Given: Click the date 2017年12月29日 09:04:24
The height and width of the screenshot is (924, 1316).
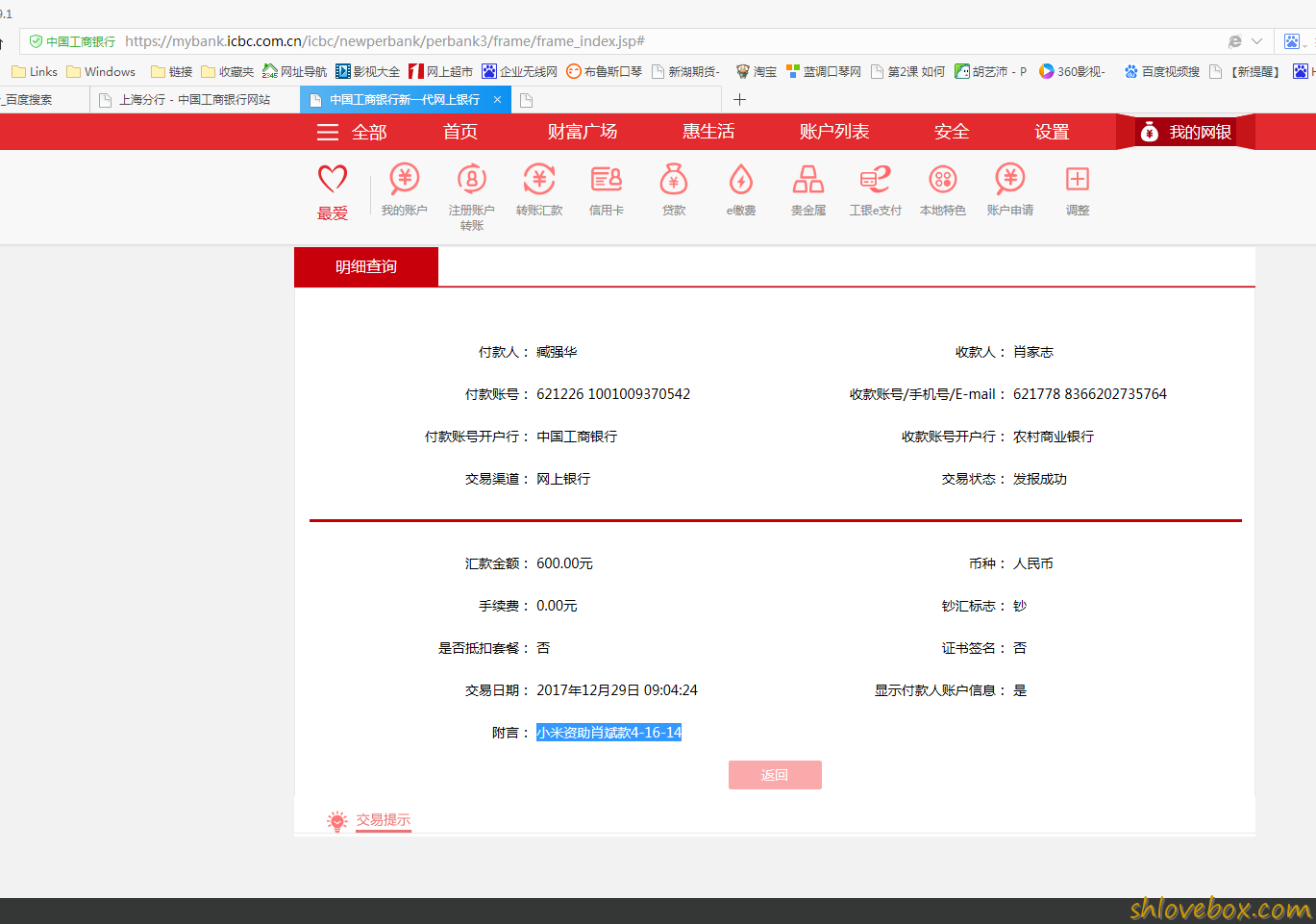Looking at the screenshot, I should 617,690.
